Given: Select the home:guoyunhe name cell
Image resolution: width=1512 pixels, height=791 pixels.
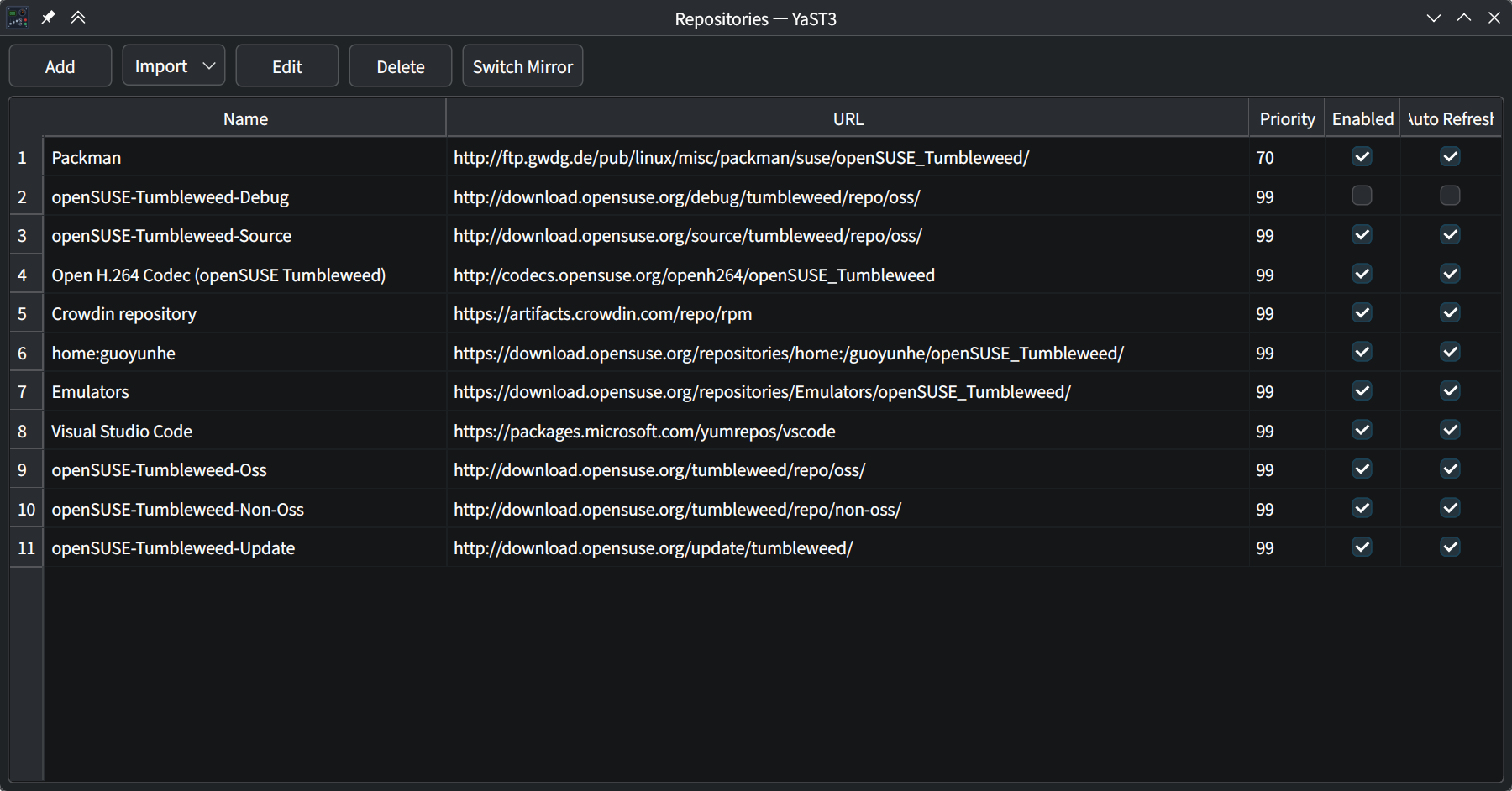Looking at the screenshot, I should click(x=245, y=353).
